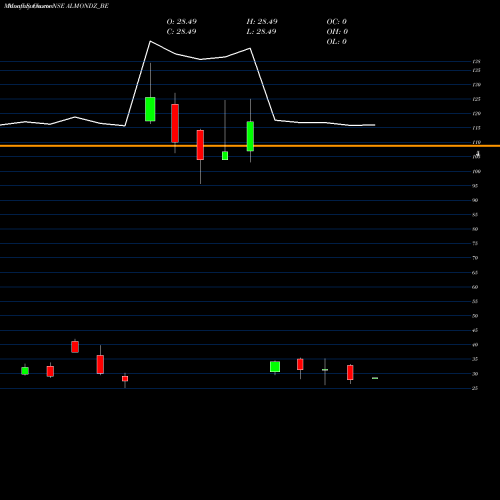Click the OC: 0 readout
Viewport: 500px width, 500px height.
click(337, 22)
